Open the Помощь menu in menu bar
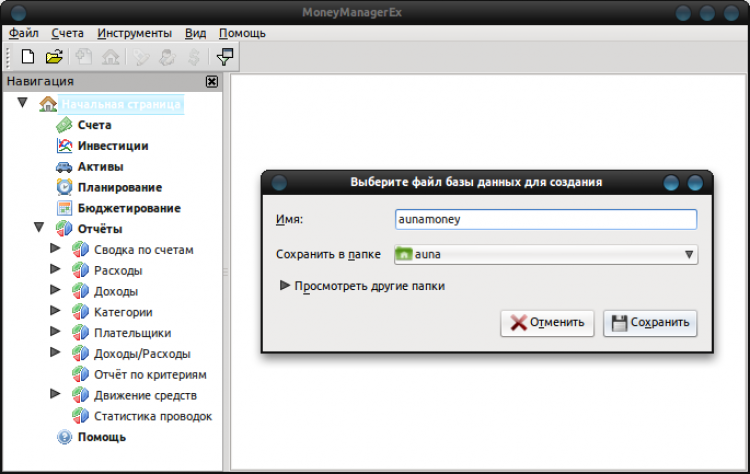 point(242,33)
